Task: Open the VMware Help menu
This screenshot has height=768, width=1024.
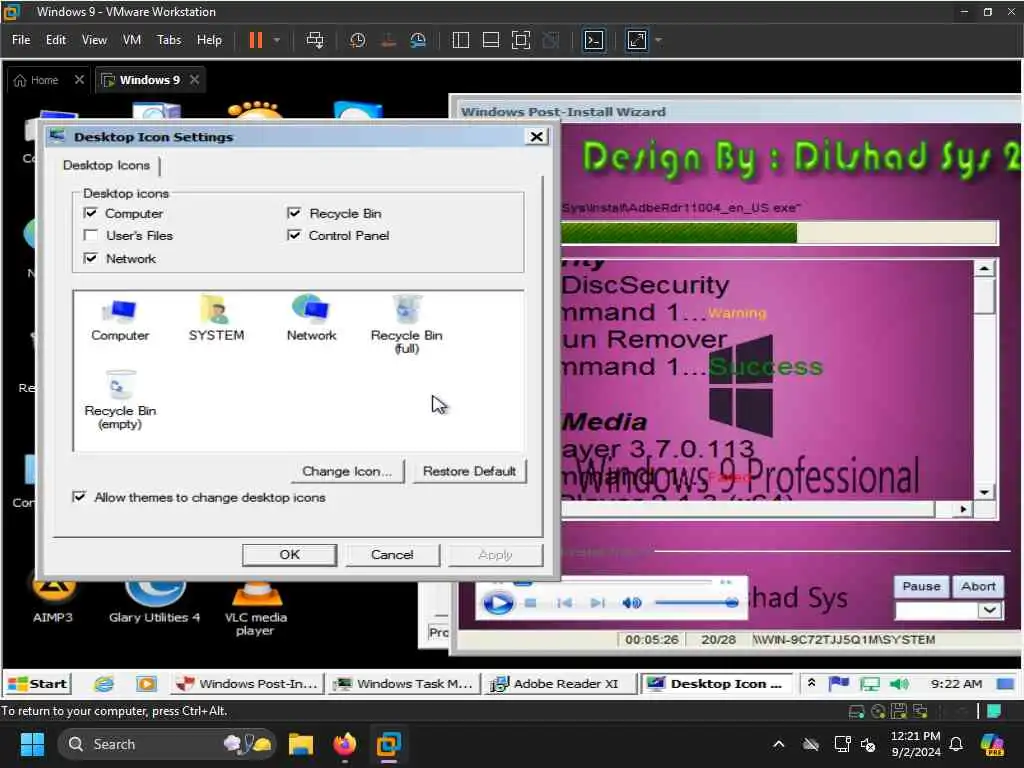Action: [x=210, y=40]
